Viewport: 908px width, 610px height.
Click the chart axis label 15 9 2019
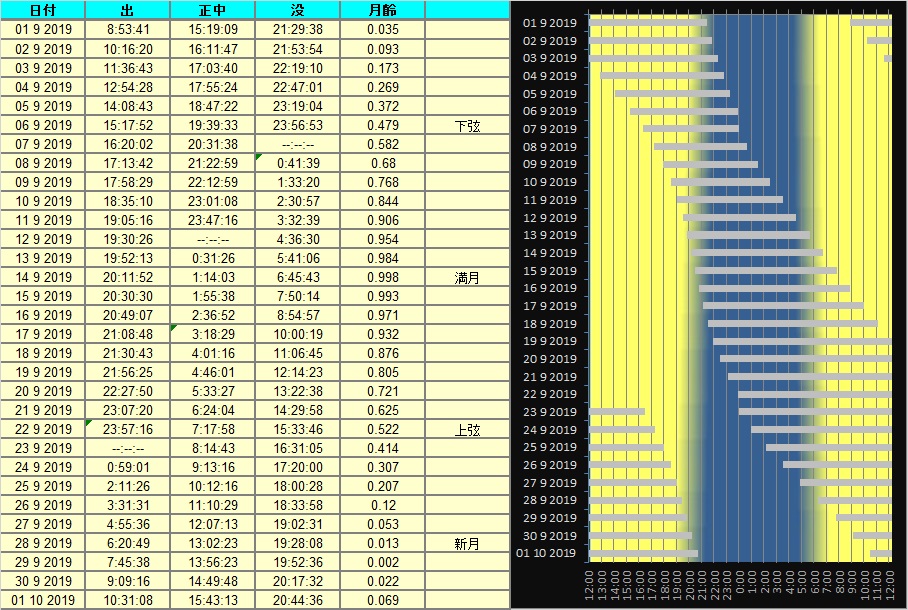pos(550,271)
